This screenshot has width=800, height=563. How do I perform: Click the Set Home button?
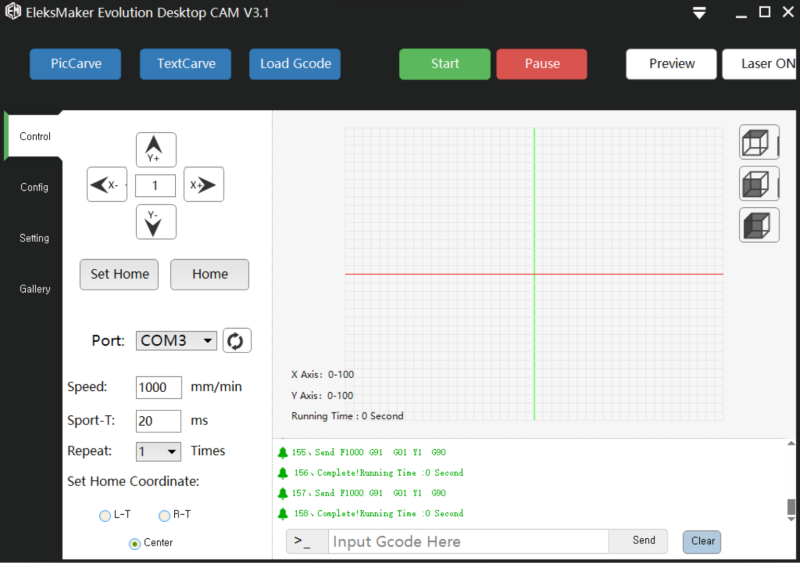(x=119, y=274)
